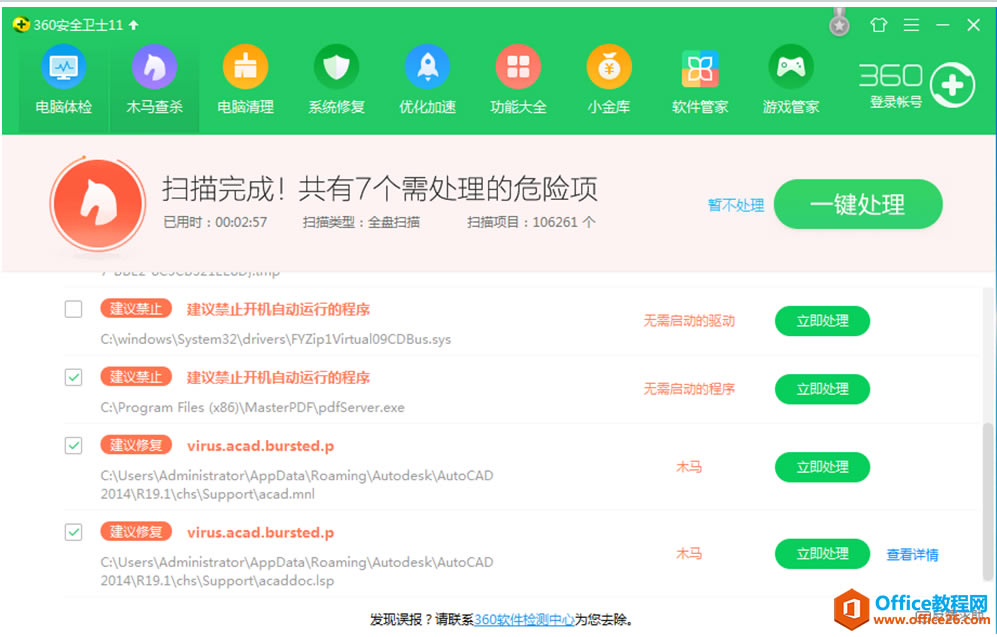Click the 建议禁止 badge on the FYZip1Virtual09CDBus.sys row
The image size is (997, 637).
(136, 309)
